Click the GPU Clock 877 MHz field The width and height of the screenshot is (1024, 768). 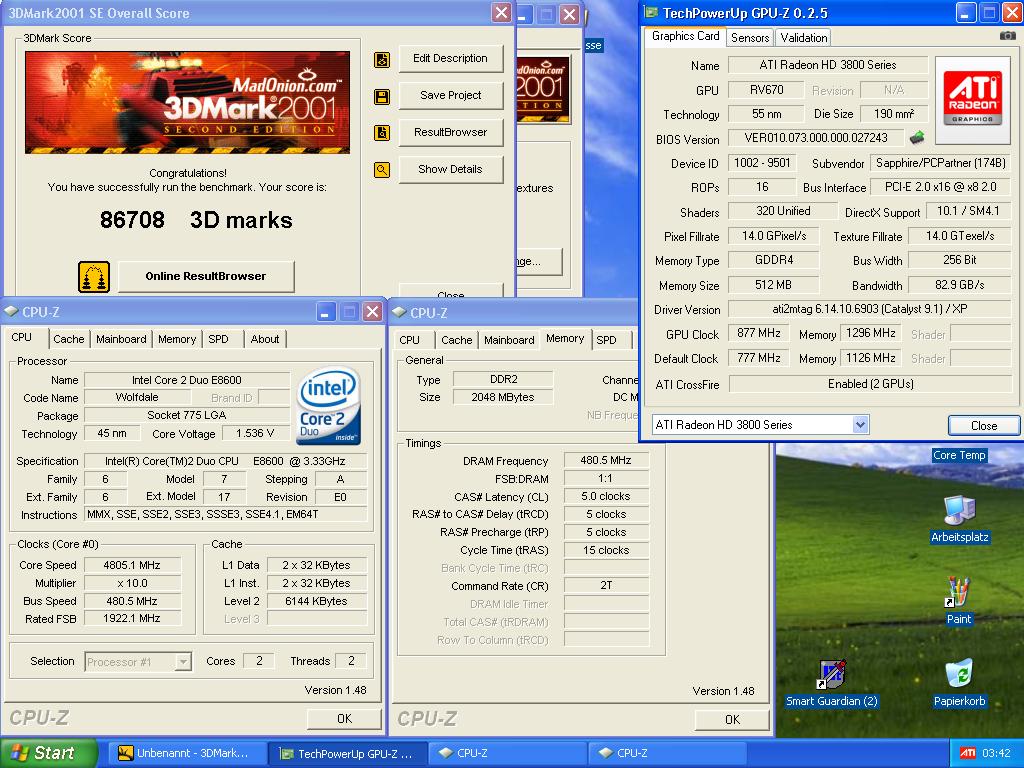click(x=759, y=333)
